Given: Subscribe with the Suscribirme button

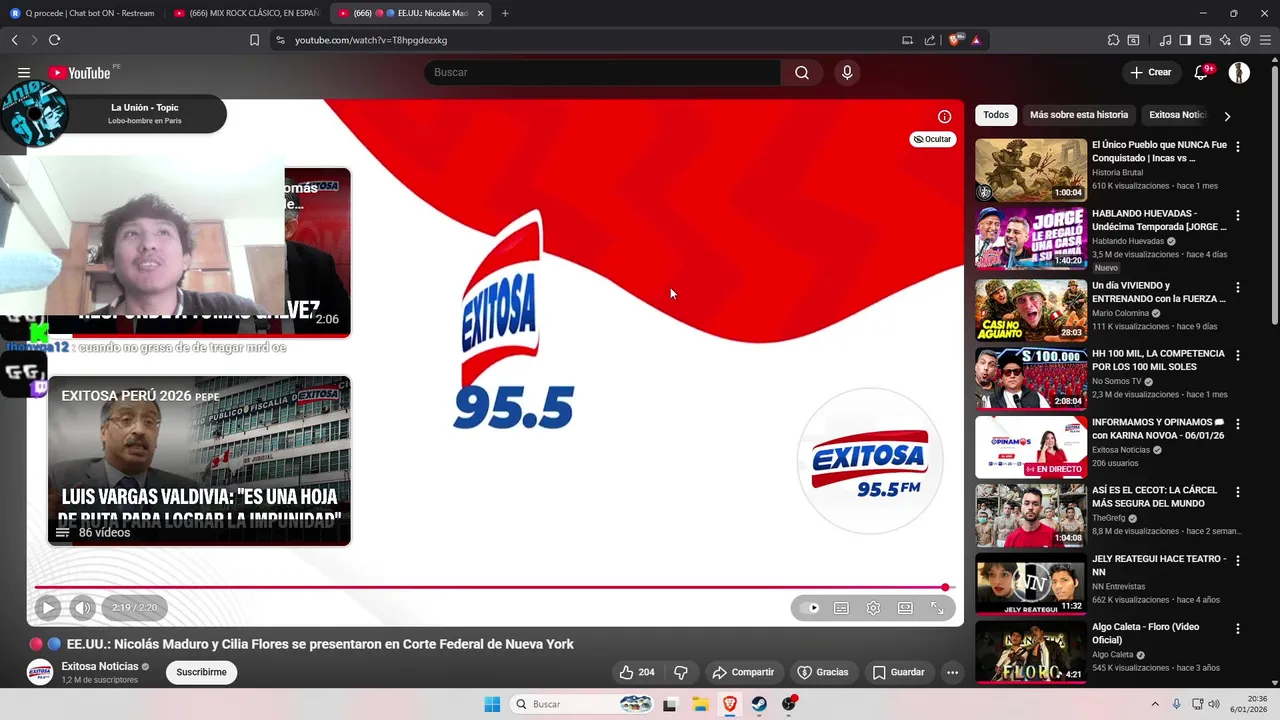Looking at the screenshot, I should [201, 672].
